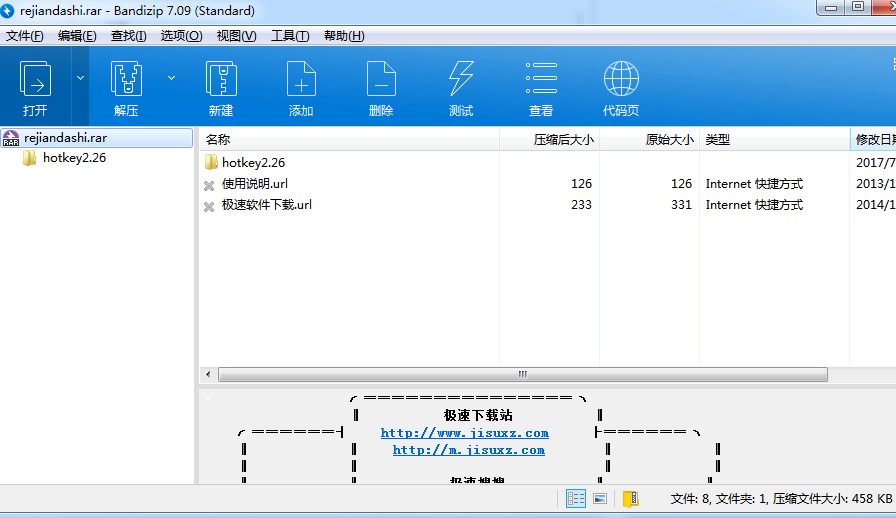
Task: Select the file 极速软件下载.url
Action: tap(267, 205)
